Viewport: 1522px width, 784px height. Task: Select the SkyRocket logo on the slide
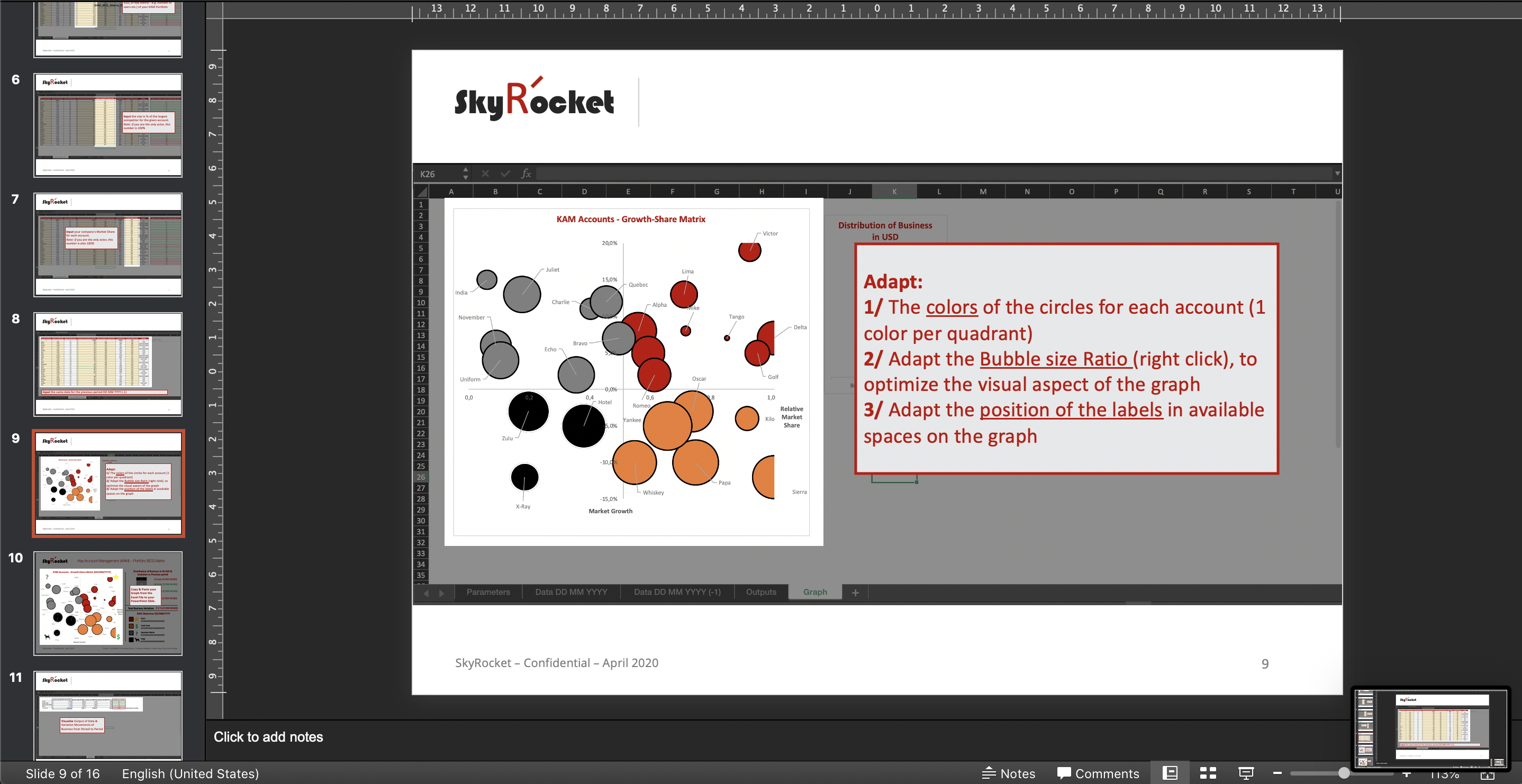pyautogui.click(x=534, y=99)
